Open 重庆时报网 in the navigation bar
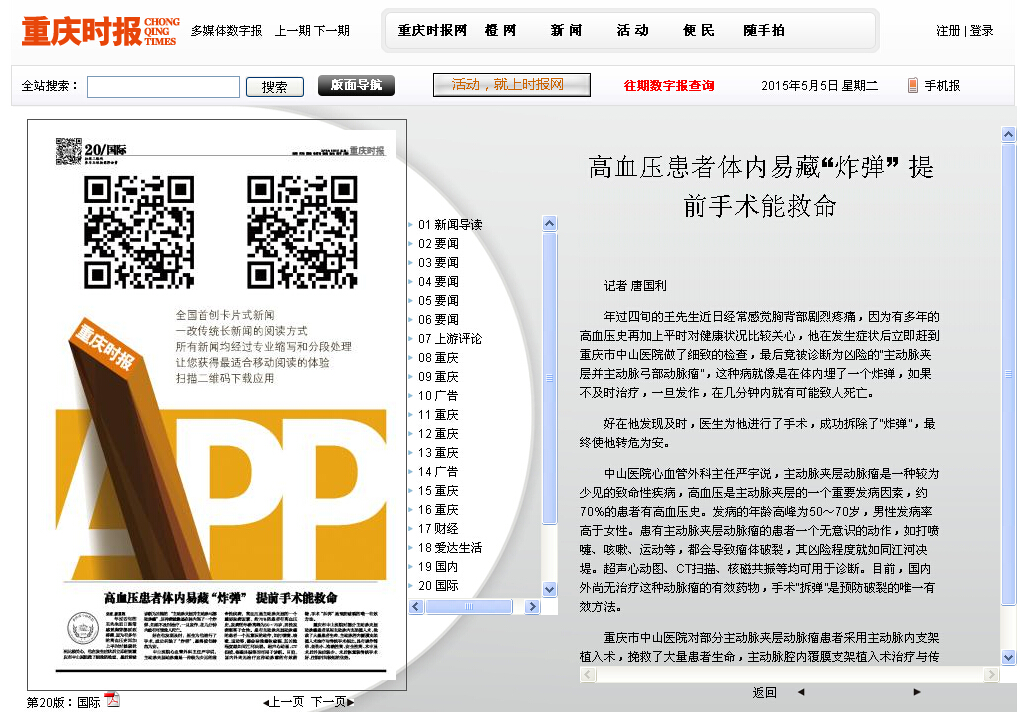The width and height of the screenshot is (1020, 712). click(432, 30)
